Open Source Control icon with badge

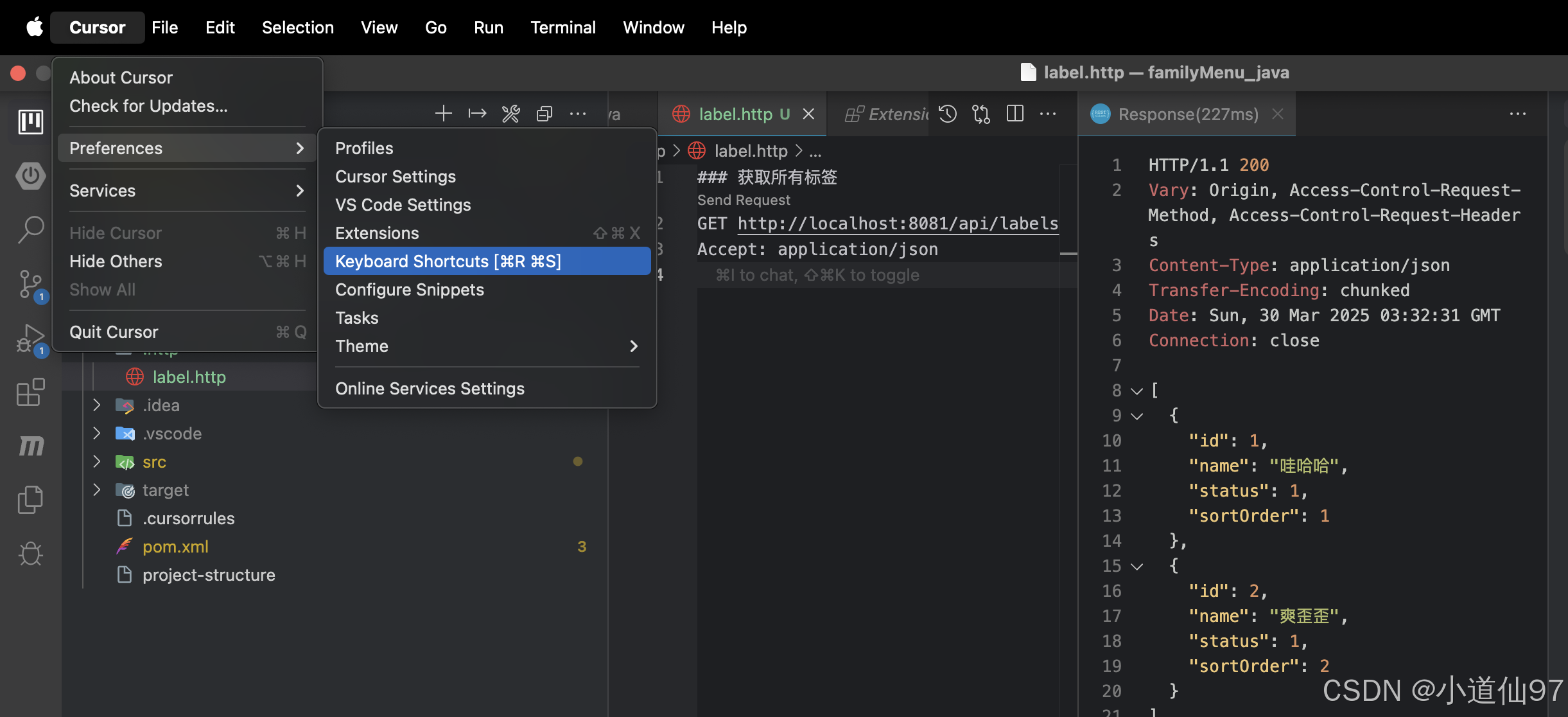[30, 284]
